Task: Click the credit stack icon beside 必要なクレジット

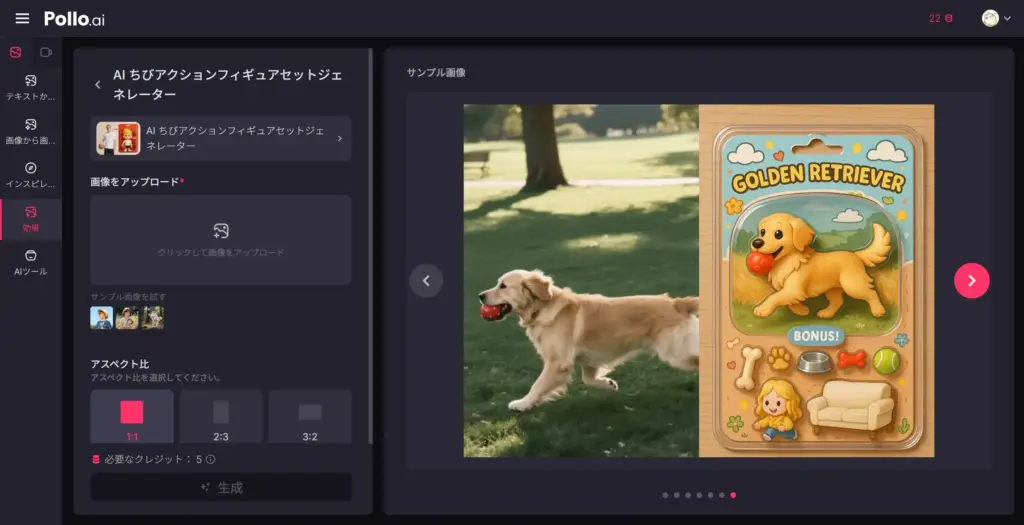Action: 96,460
